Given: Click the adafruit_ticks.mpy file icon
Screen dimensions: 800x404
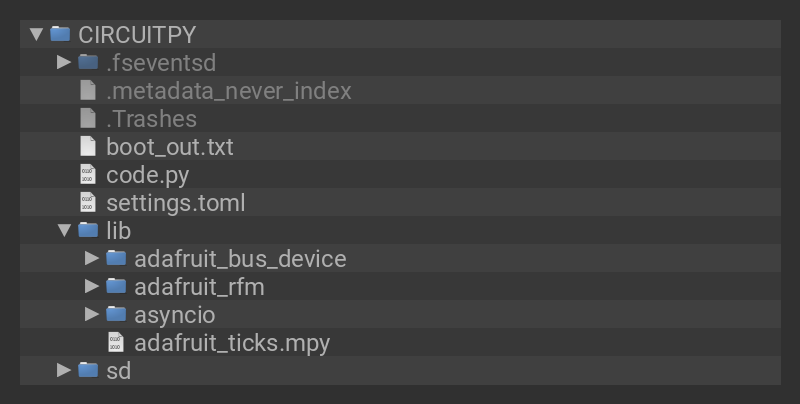Looking at the screenshot, I should pyautogui.click(x=116, y=342).
